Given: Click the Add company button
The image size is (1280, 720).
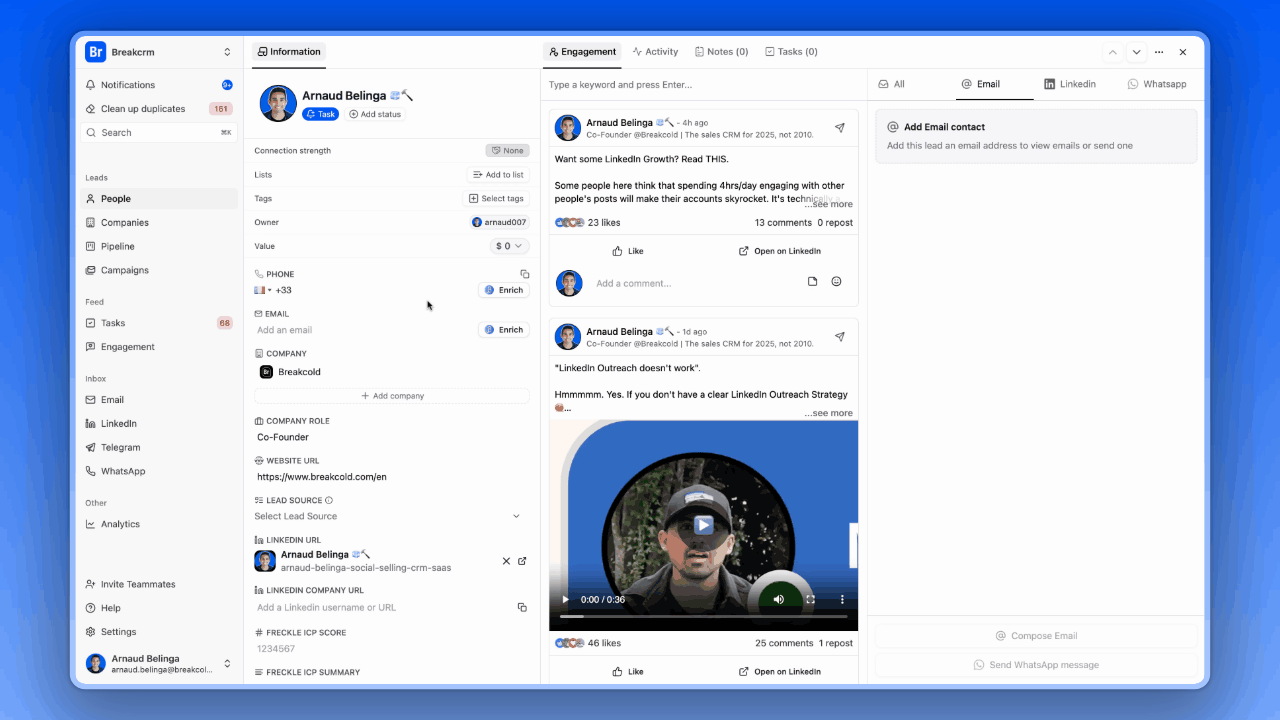Looking at the screenshot, I should click(392, 396).
